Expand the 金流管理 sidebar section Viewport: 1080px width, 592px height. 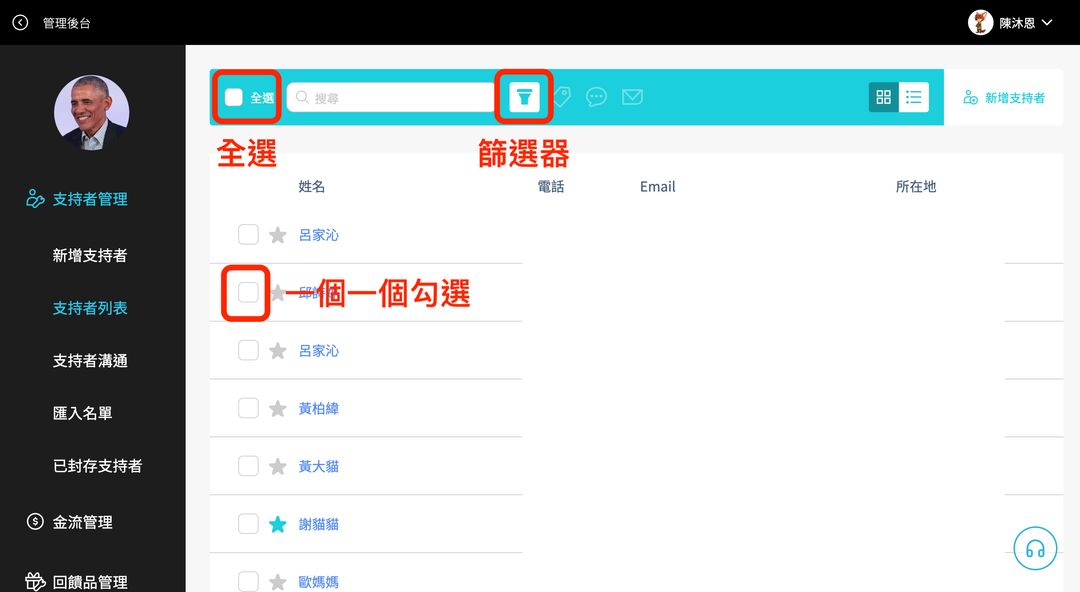point(82,522)
